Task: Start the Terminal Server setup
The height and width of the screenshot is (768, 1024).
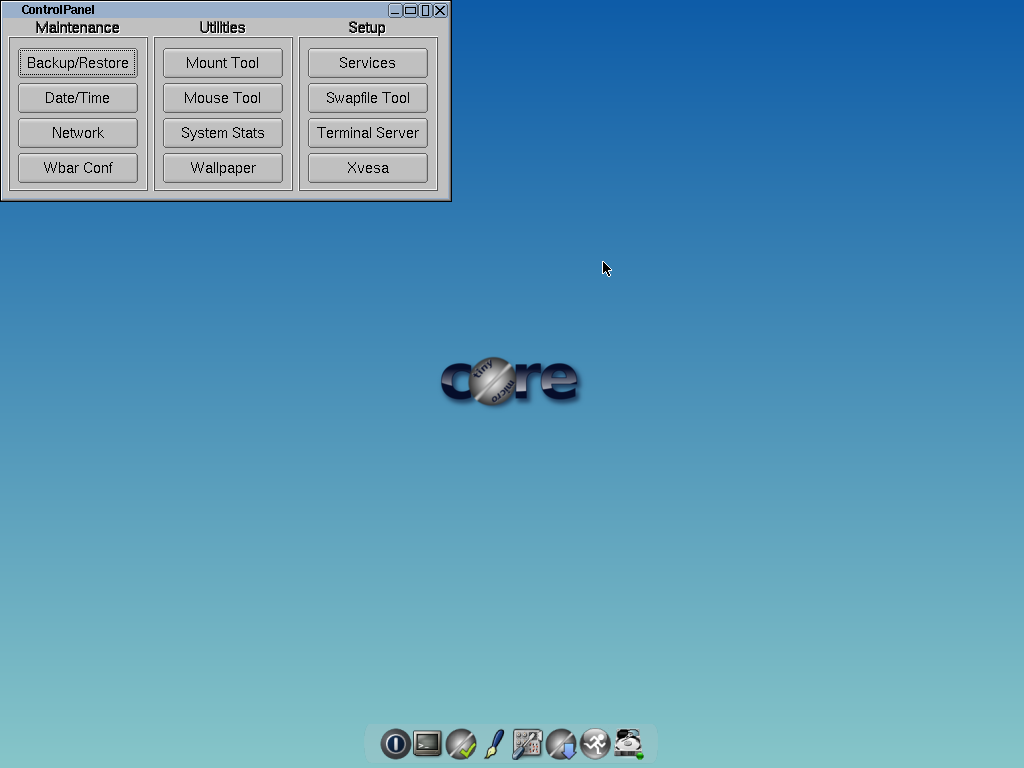Action: click(367, 132)
